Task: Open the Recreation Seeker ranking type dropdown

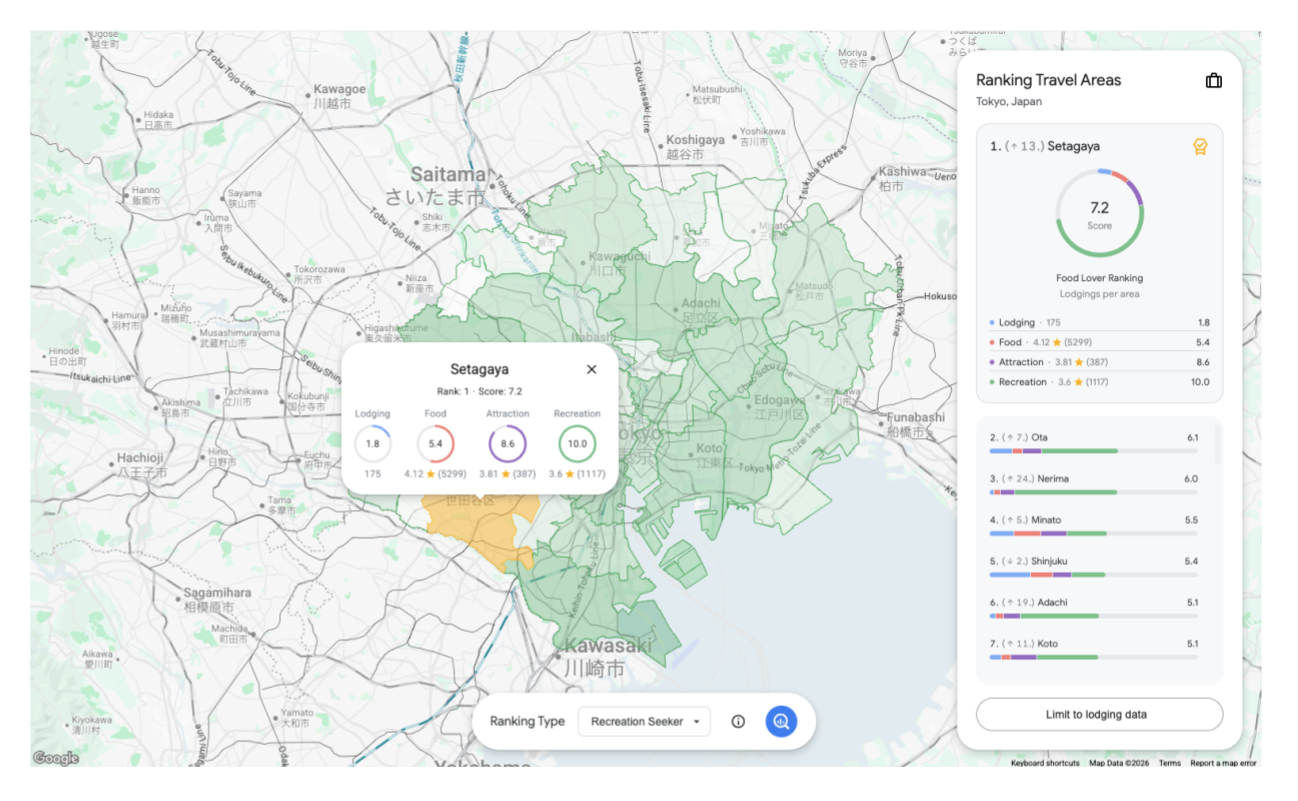Action: [643, 720]
